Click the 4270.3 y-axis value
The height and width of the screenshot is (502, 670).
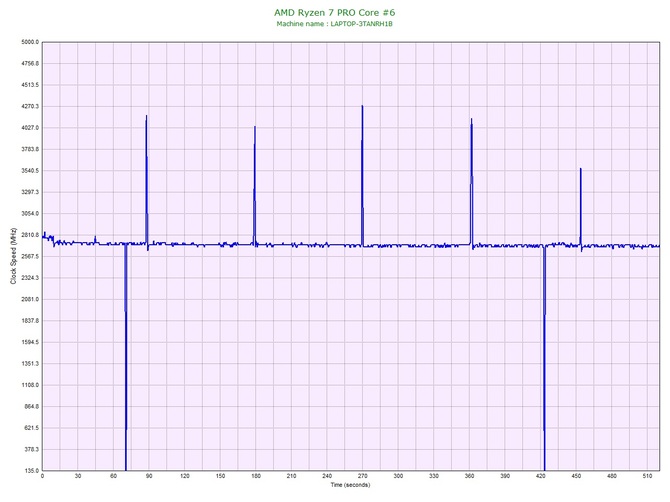point(30,106)
